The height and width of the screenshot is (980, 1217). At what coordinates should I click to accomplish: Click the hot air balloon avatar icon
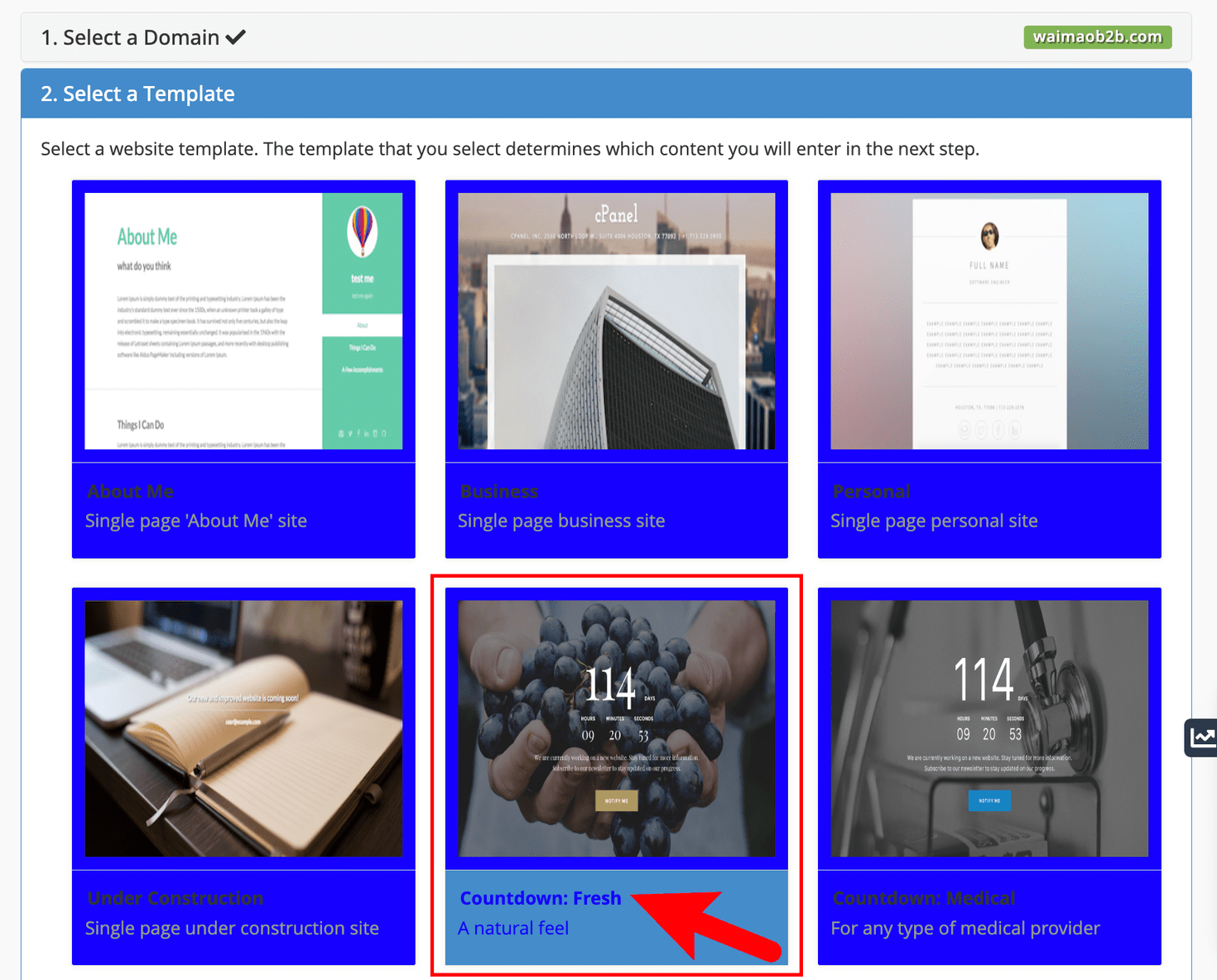pyautogui.click(x=362, y=231)
